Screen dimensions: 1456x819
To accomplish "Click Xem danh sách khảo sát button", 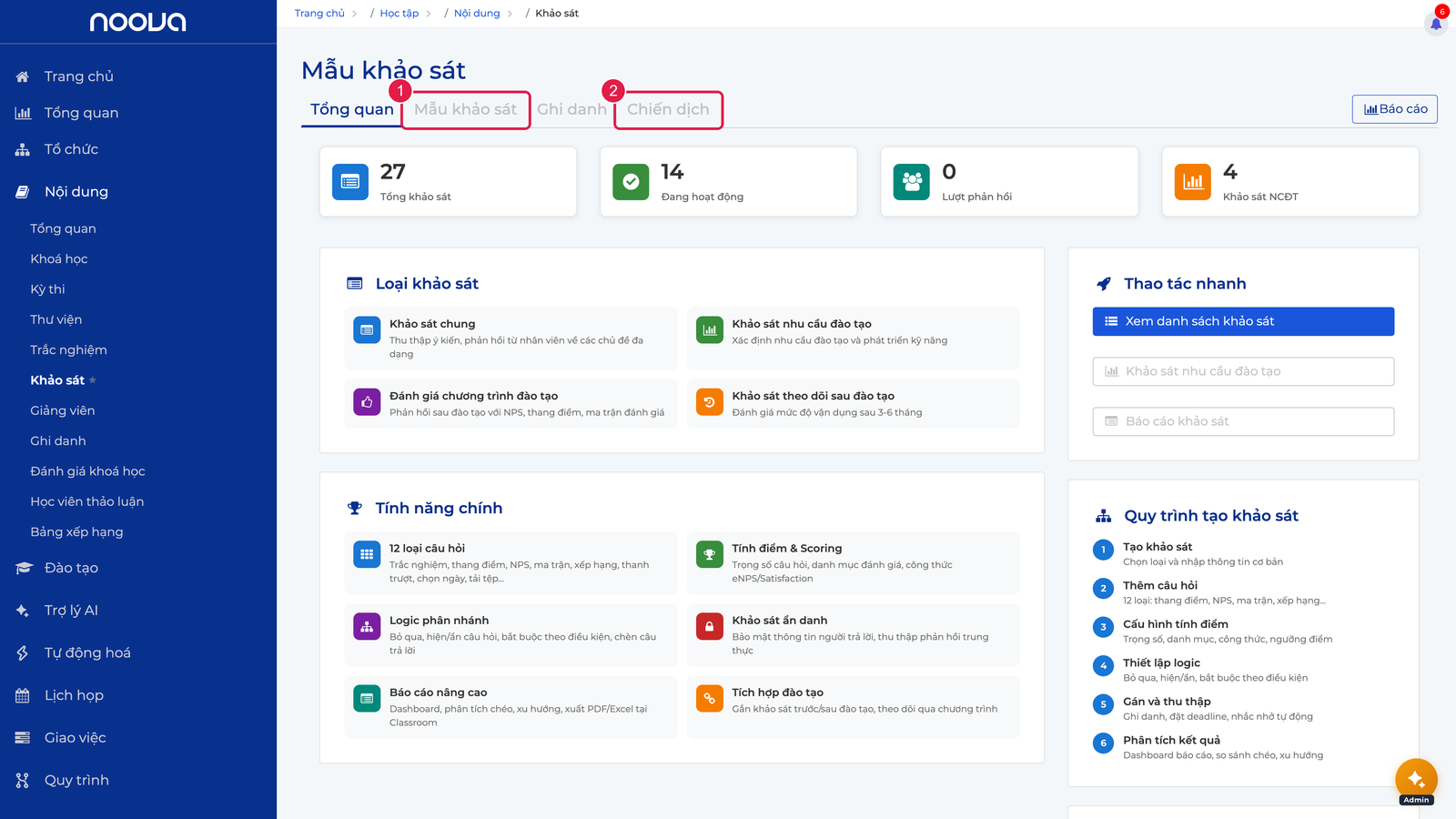I will pos(1243,321).
